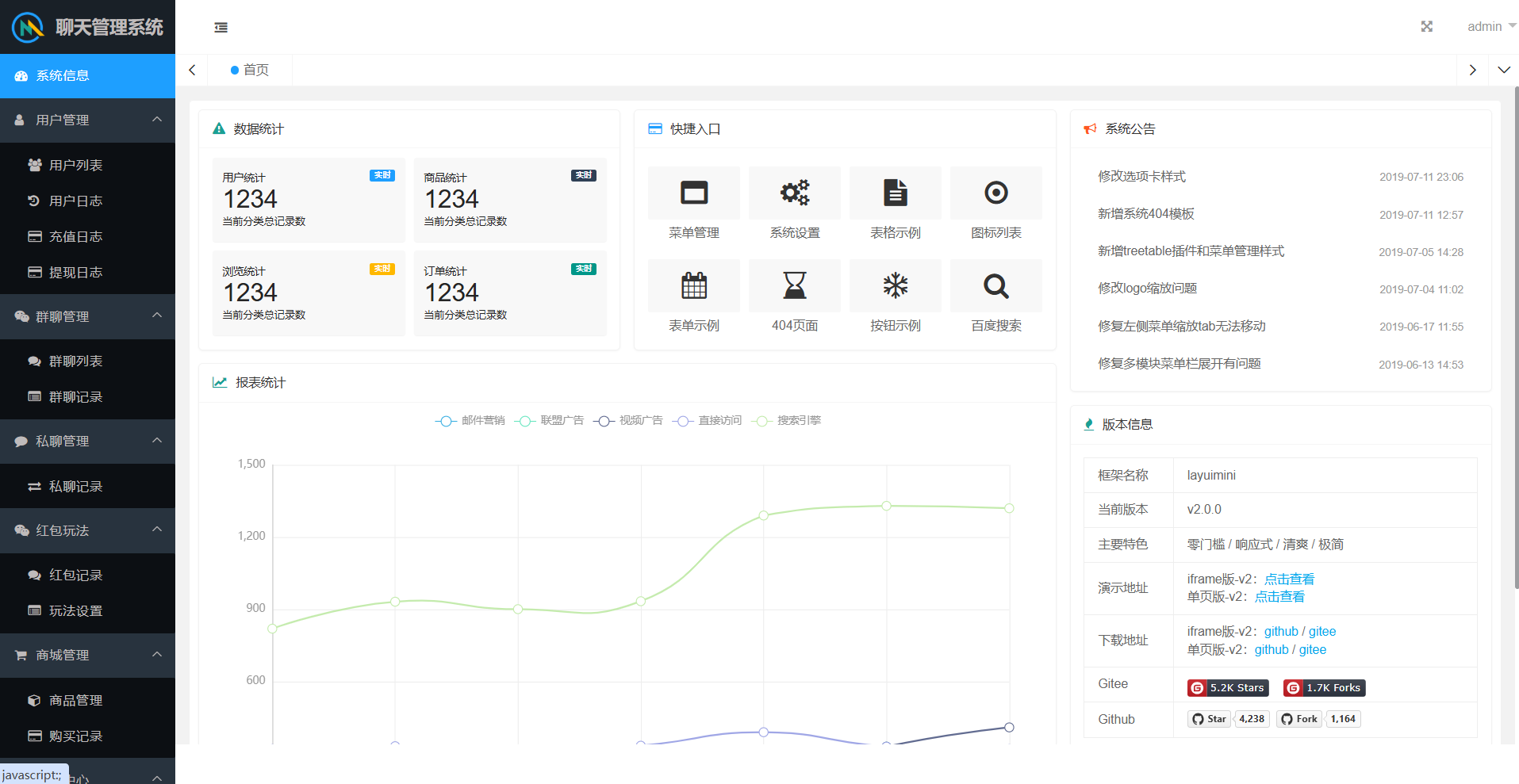Click the 百度搜索 magnifier icon
The height and width of the screenshot is (784, 1519).
tap(995, 285)
